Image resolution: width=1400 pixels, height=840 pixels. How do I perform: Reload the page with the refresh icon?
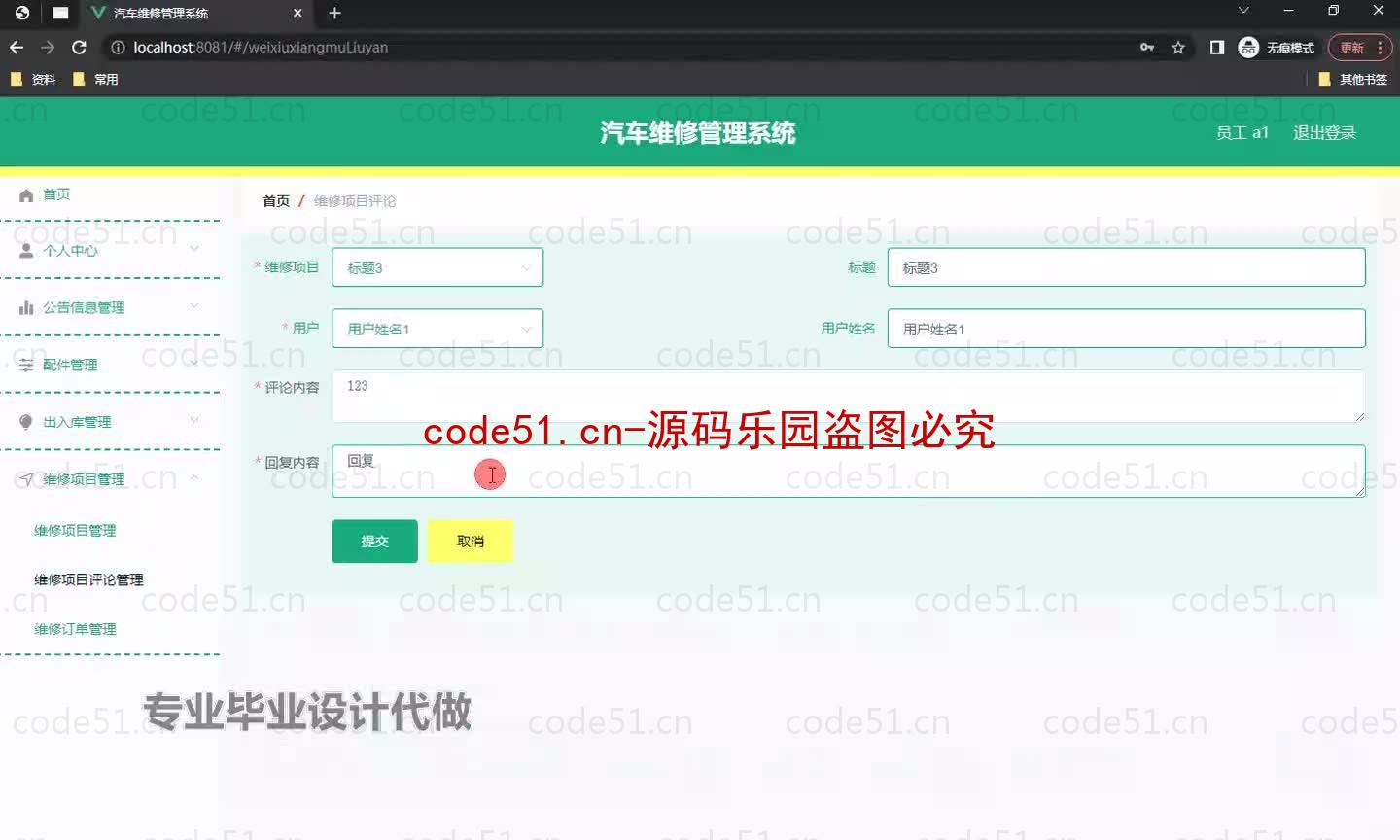80,47
